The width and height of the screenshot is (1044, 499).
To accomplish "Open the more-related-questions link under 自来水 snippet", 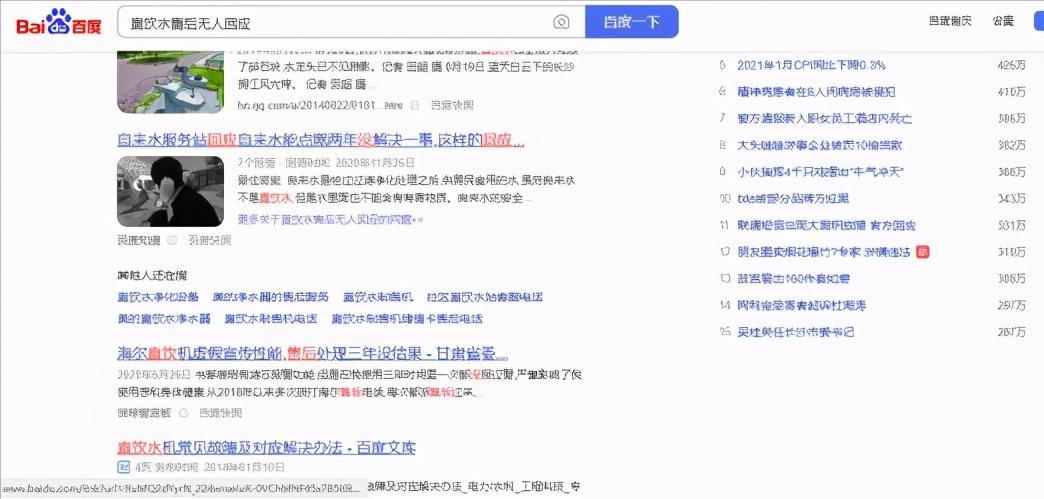I will point(330,219).
